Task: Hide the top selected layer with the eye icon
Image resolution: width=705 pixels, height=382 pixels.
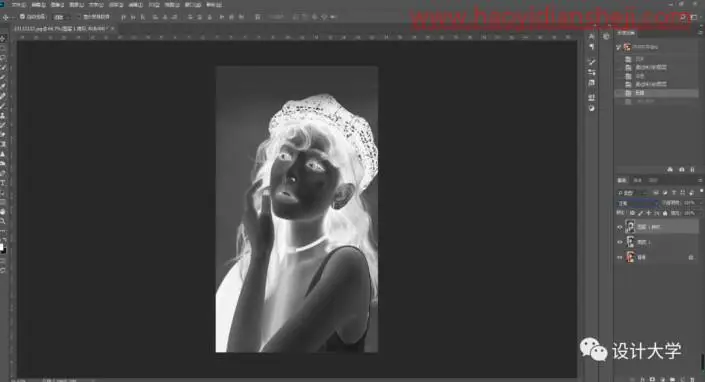Action: [620, 227]
